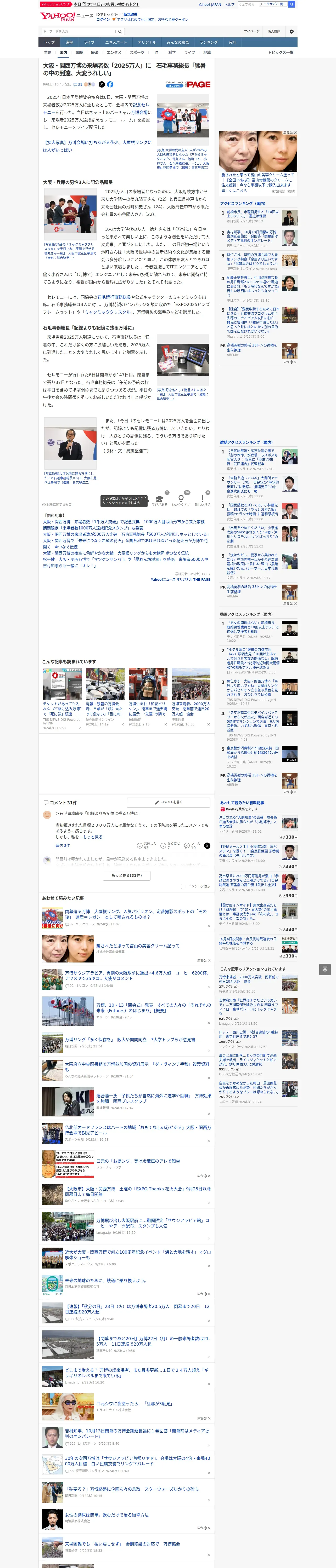This screenshot has width=336, height=1568.
Task: Select the トップ navigation tab
Action: (x=49, y=43)
